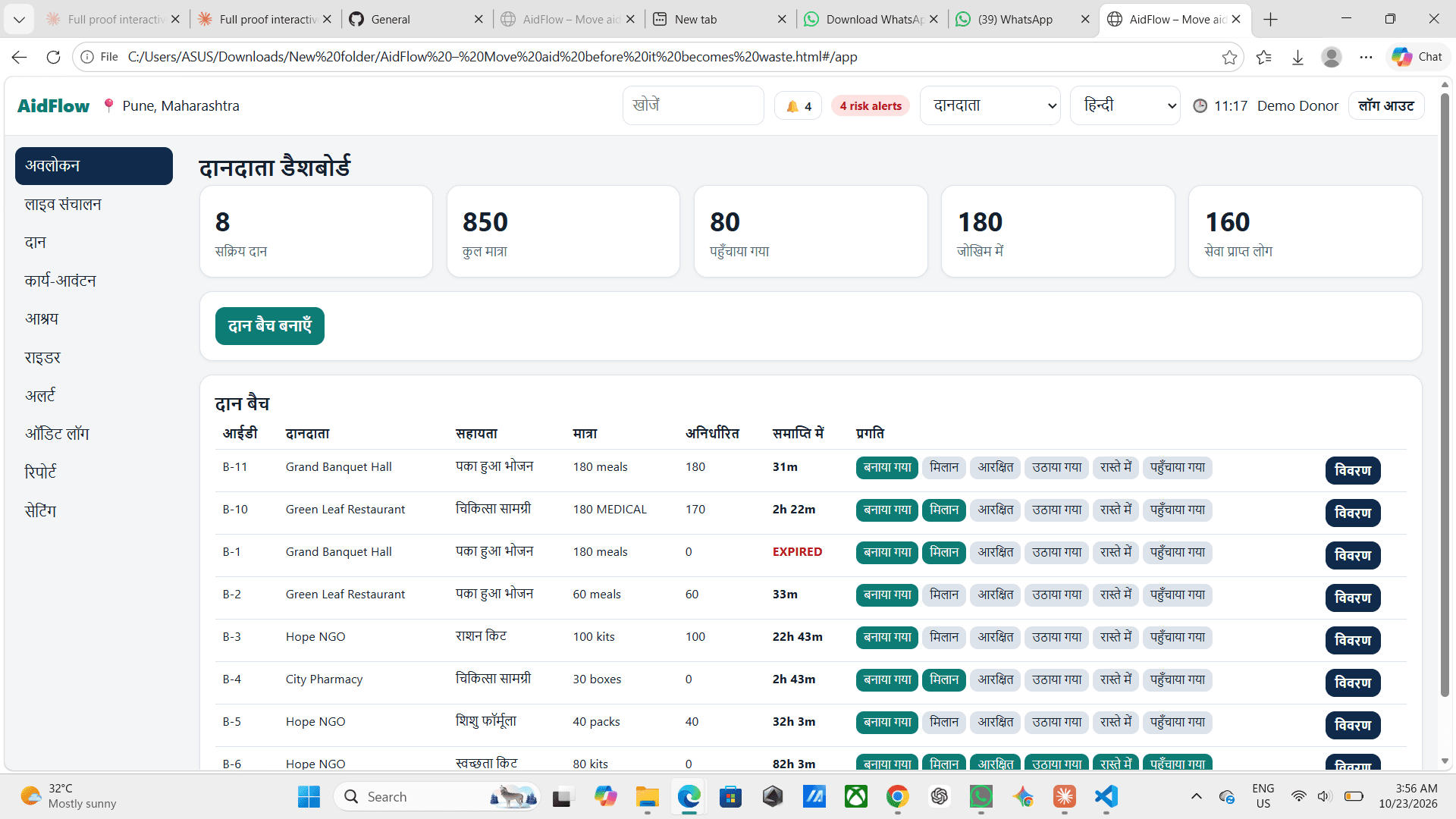Click the file info icon in the address bar
Image resolution: width=1456 pixels, height=819 pixels.
coord(87,57)
